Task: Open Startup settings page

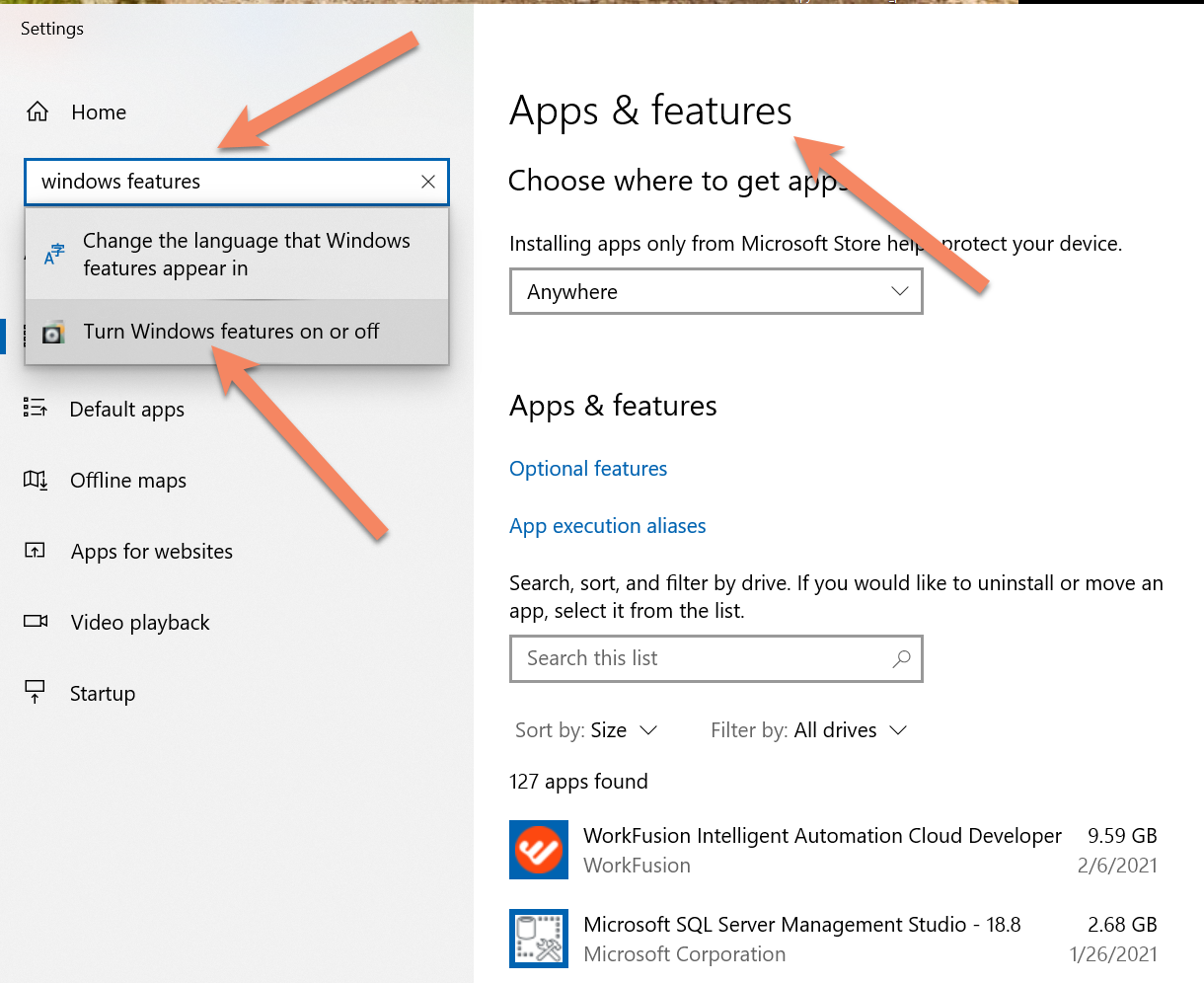Action: point(103,694)
